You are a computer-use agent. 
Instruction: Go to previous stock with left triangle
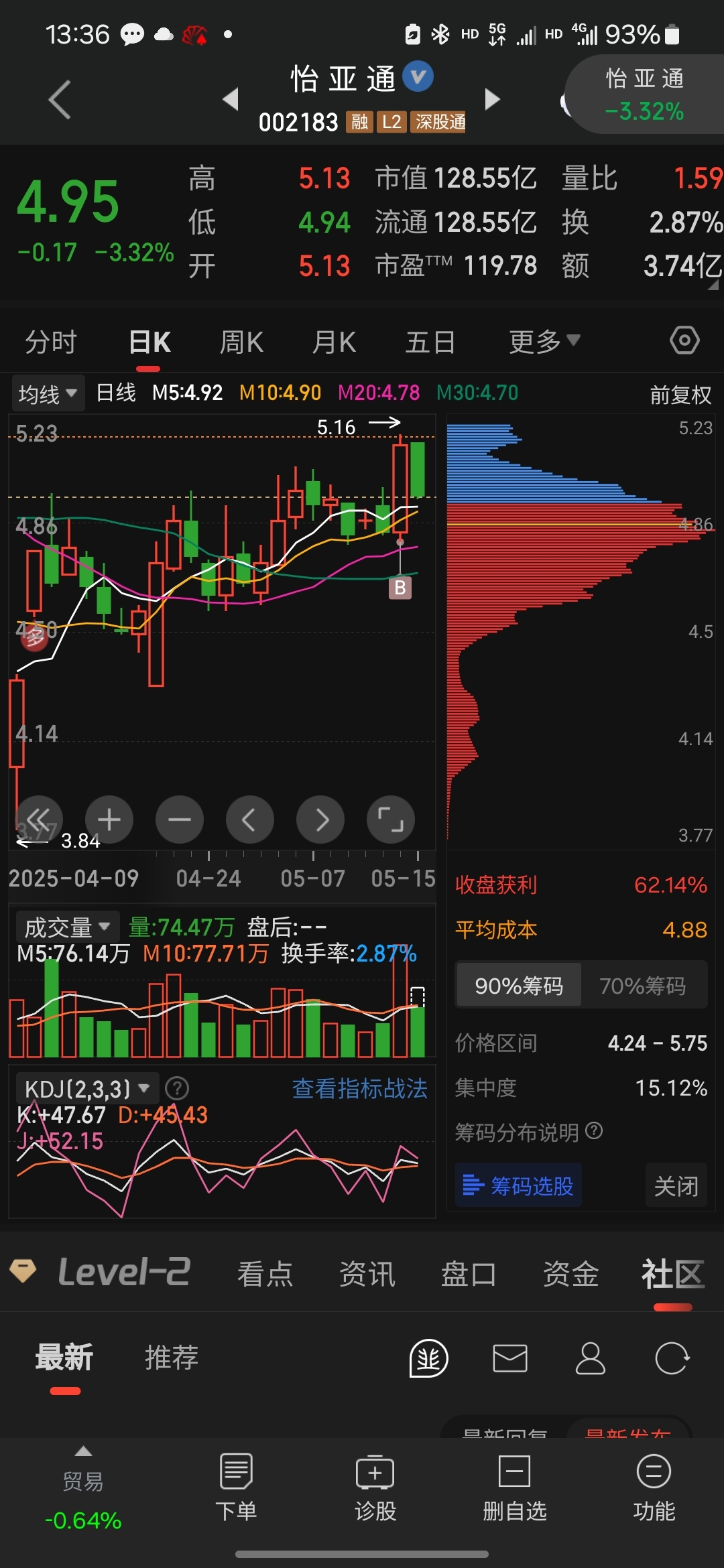[231, 99]
